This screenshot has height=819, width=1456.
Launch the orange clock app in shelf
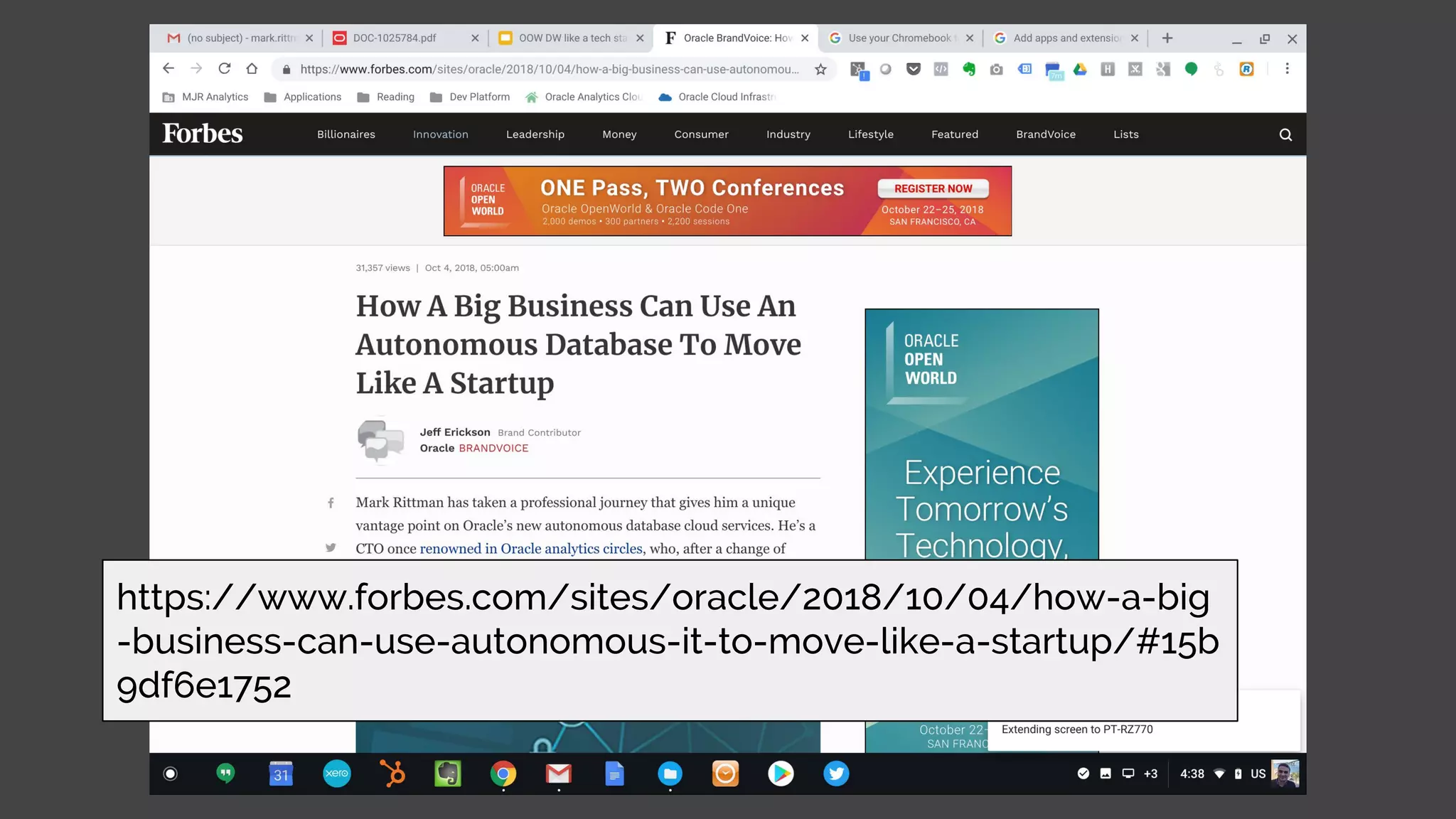pyautogui.click(x=725, y=773)
